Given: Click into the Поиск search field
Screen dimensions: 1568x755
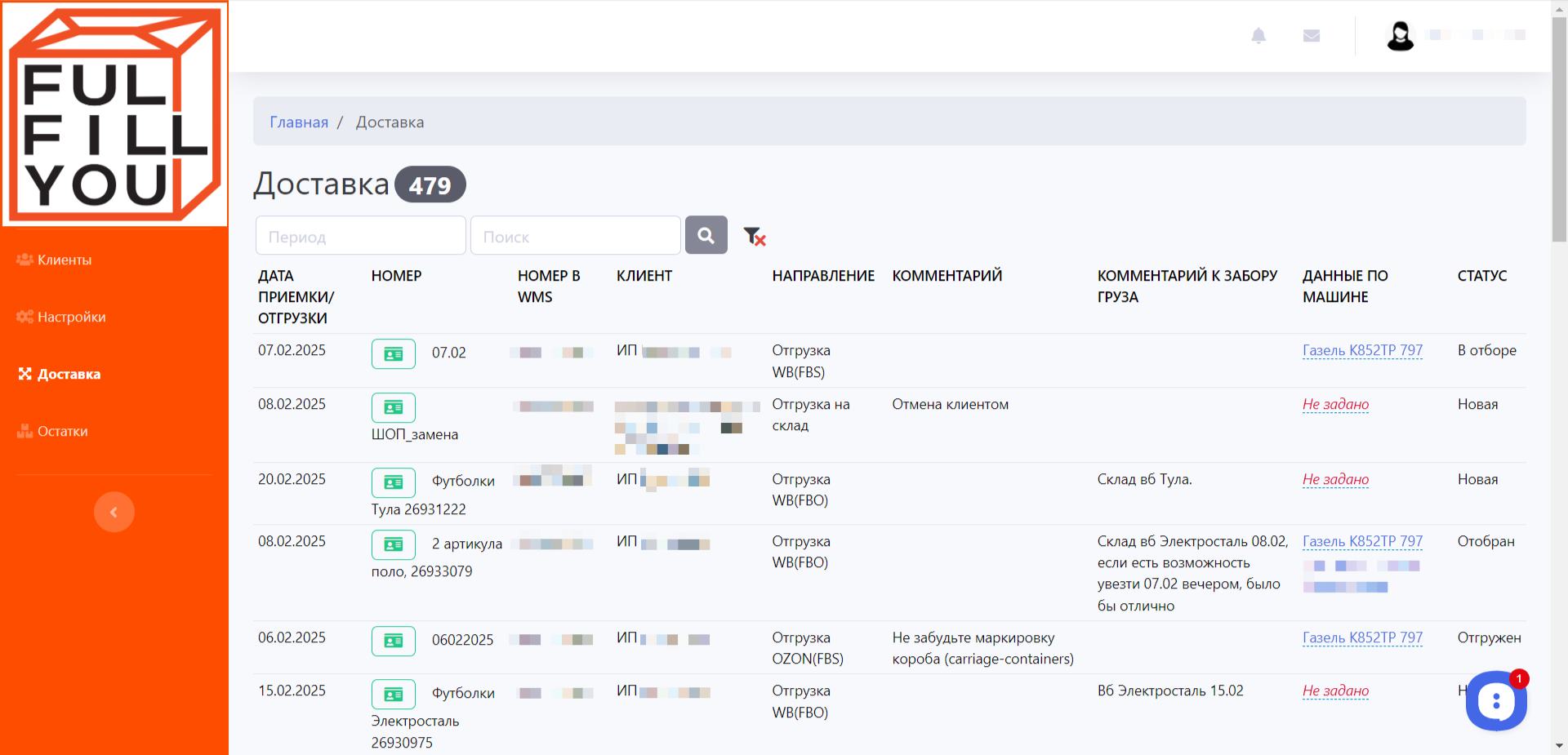Looking at the screenshot, I should [575, 236].
